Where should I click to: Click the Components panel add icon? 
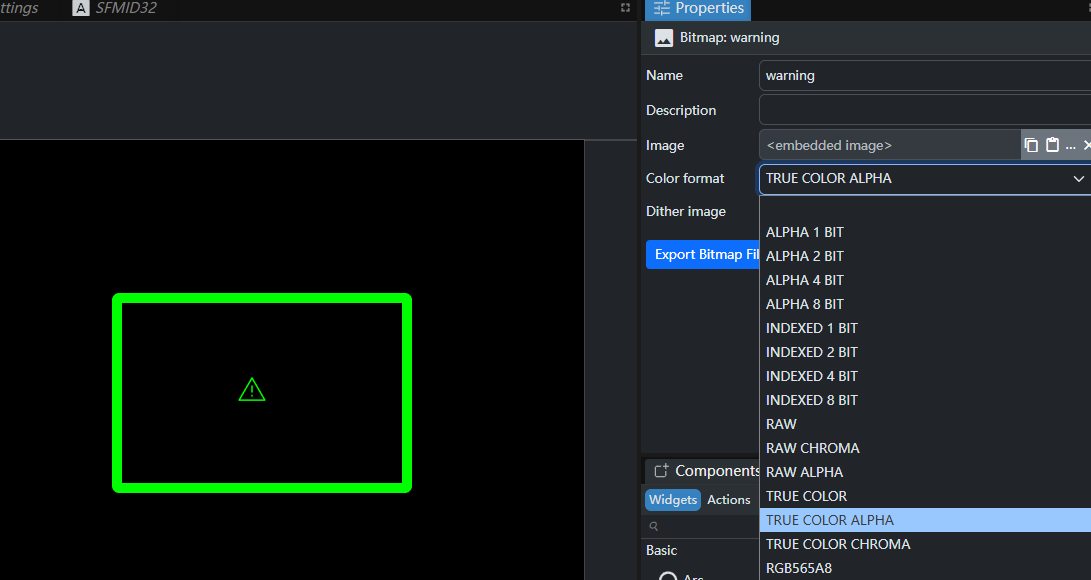(661, 471)
